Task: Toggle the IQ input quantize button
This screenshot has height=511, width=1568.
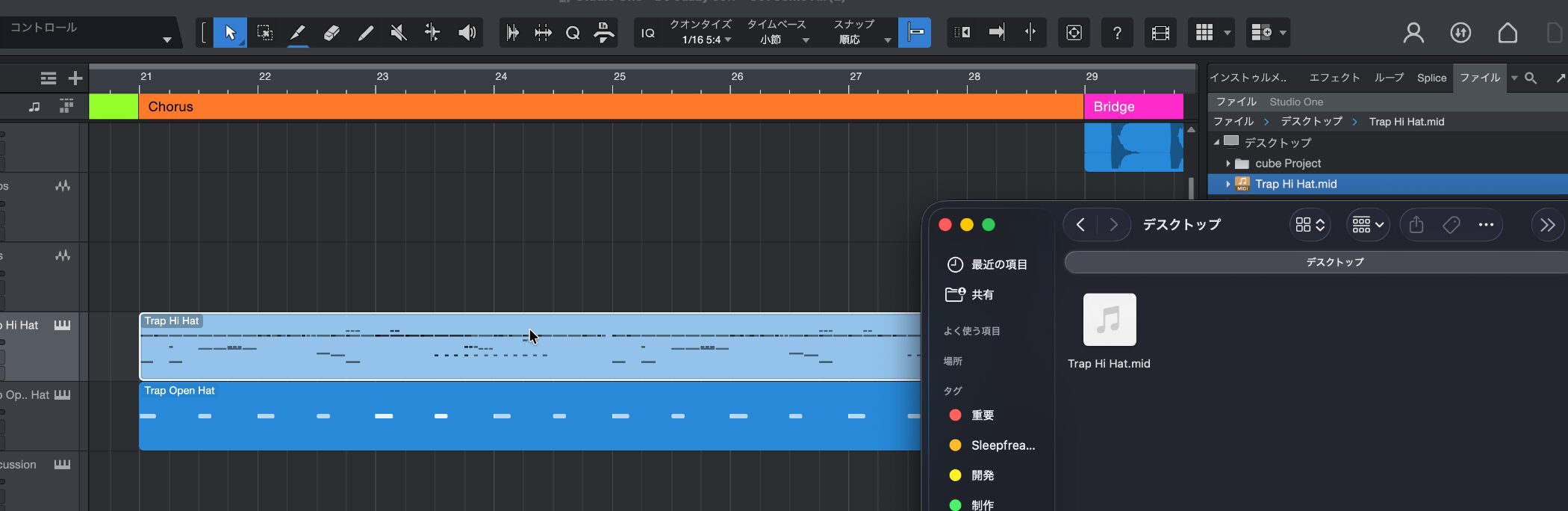Action: tap(648, 33)
